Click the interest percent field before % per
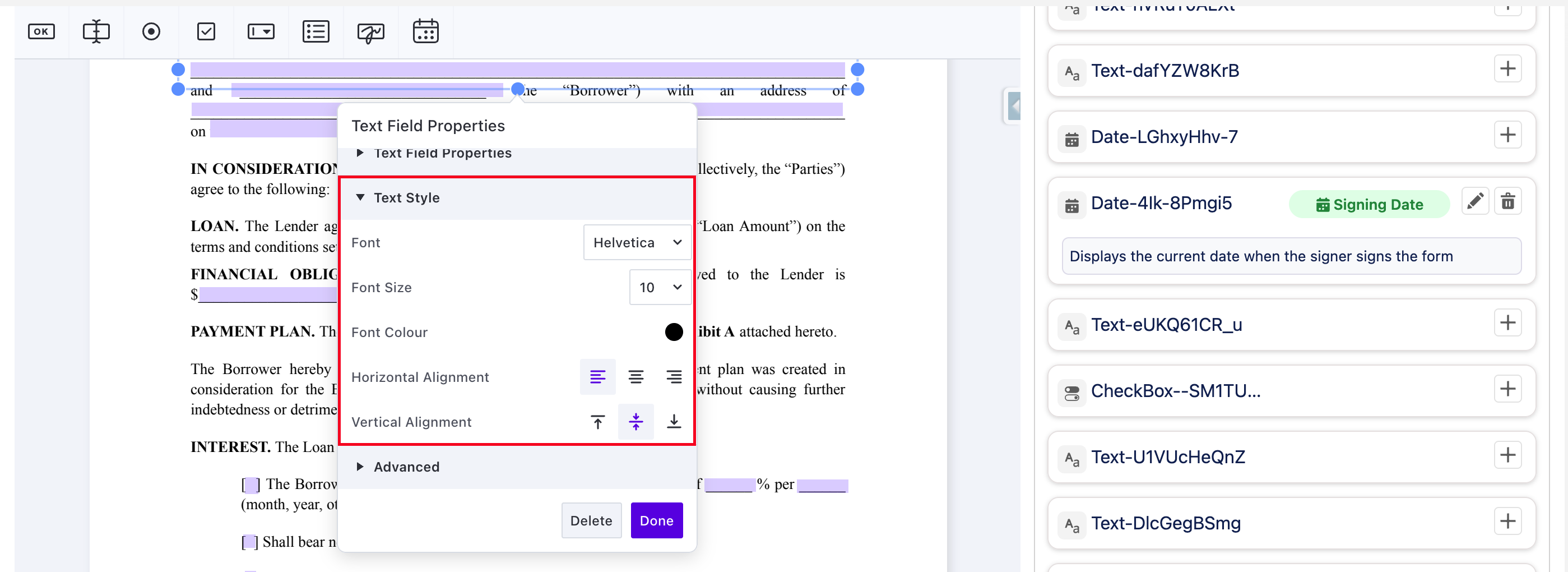The width and height of the screenshot is (1568, 572). (729, 486)
